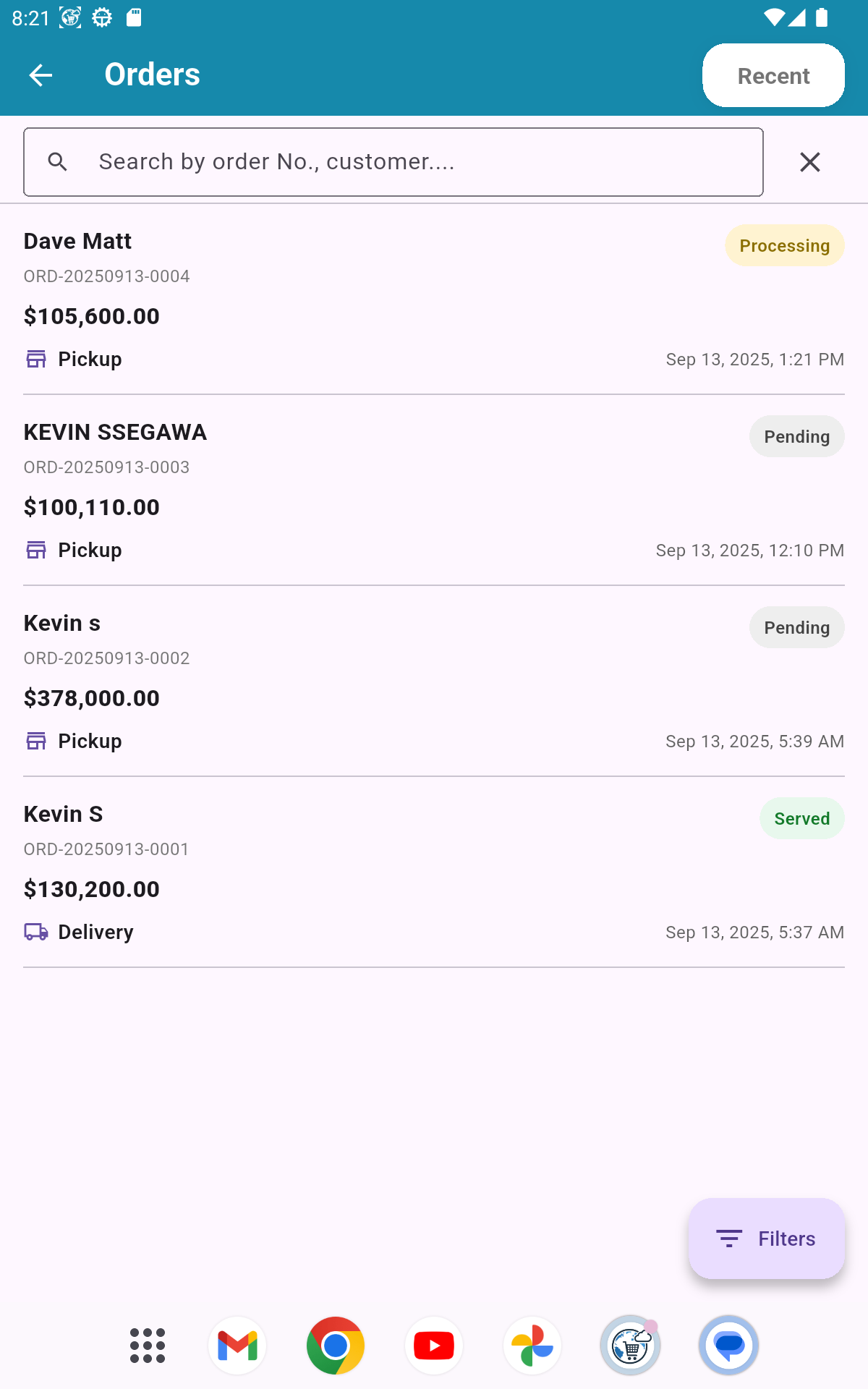Clear search with the X icon
This screenshot has width=868, height=1389.
810,162
